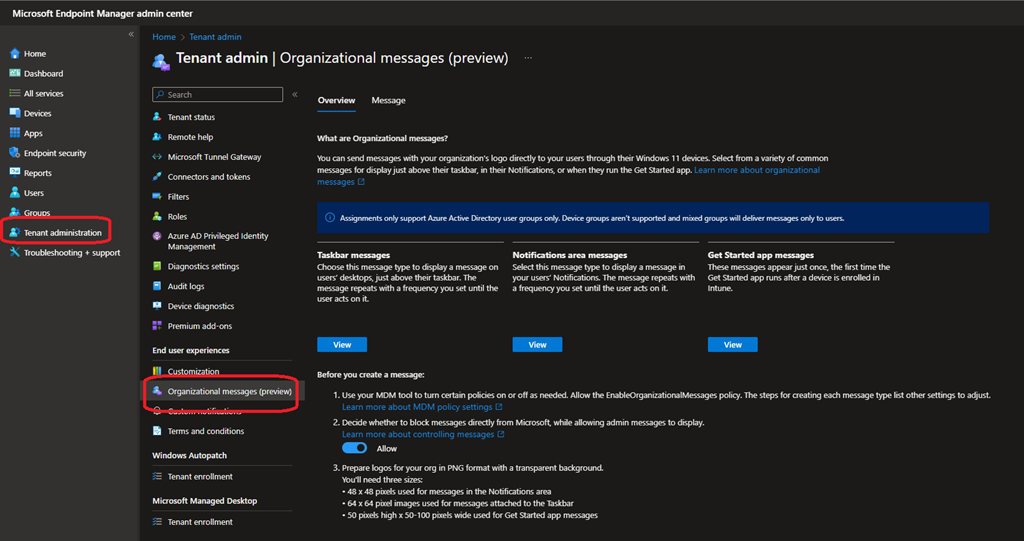
Task: Open Organizational messages (preview) menu item
Action: tap(229, 392)
